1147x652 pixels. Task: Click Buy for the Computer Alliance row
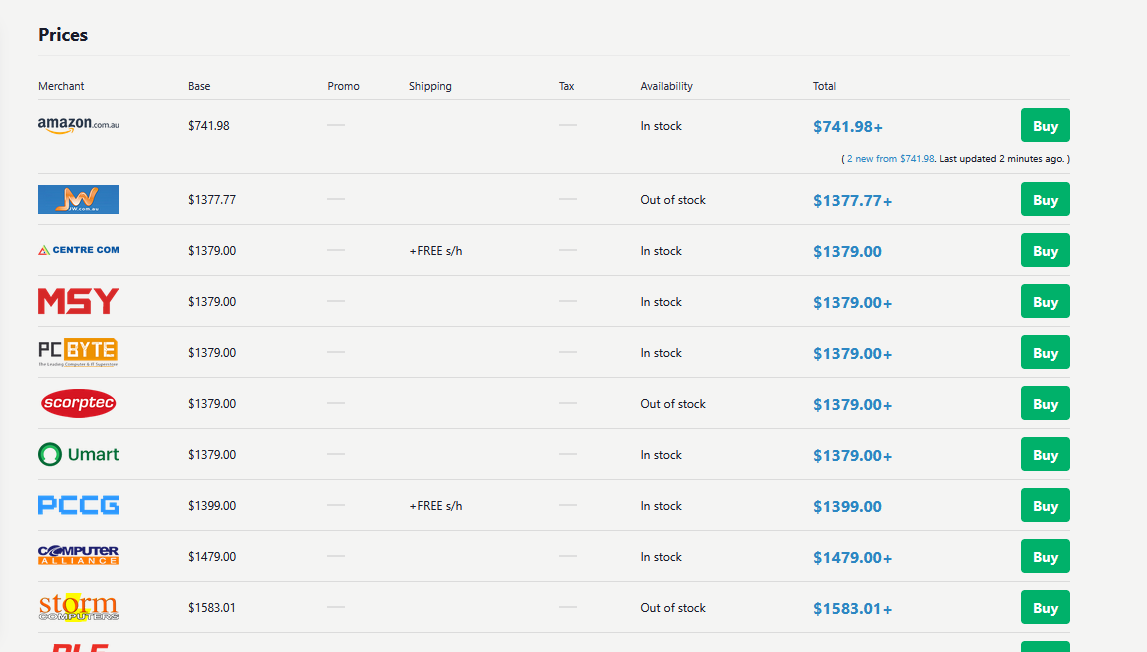[1045, 557]
